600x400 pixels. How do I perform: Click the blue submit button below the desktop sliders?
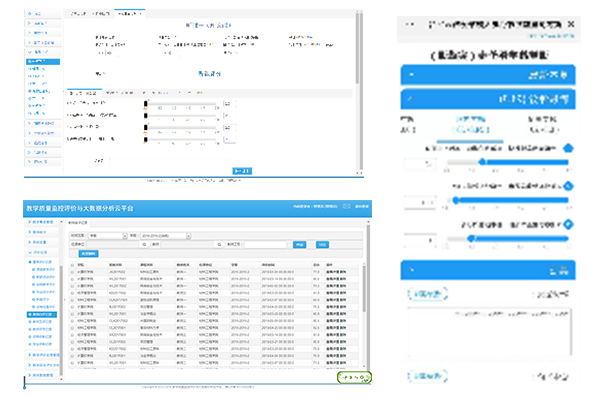click(243, 171)
